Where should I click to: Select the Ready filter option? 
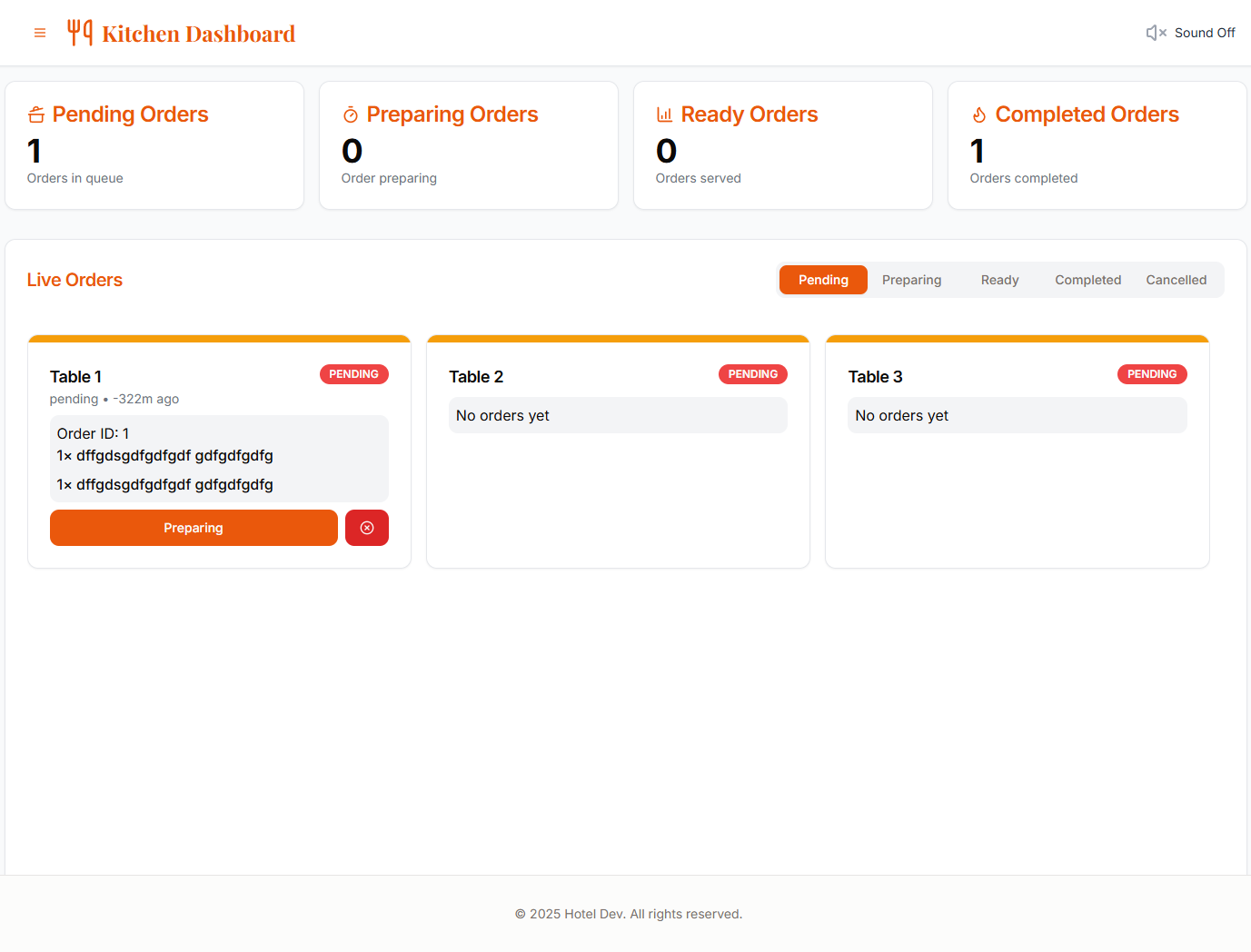pos(999,280)
